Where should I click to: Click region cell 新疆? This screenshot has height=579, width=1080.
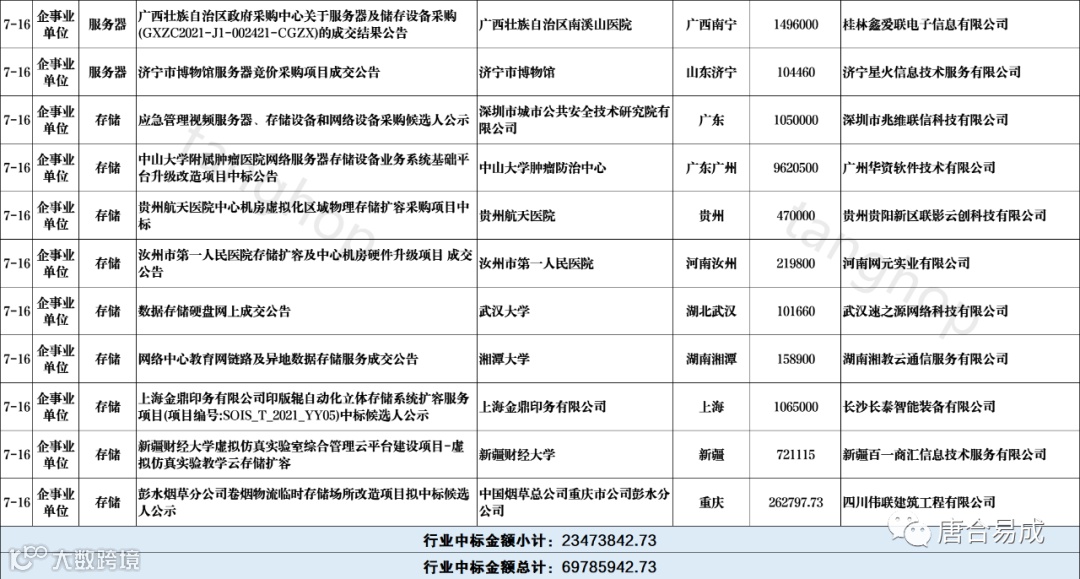[711, 455]
